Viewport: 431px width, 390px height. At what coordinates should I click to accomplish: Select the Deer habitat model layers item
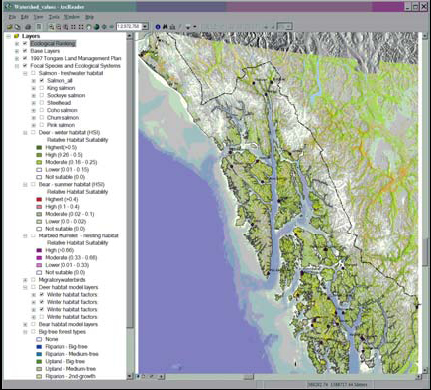(68, 287)
